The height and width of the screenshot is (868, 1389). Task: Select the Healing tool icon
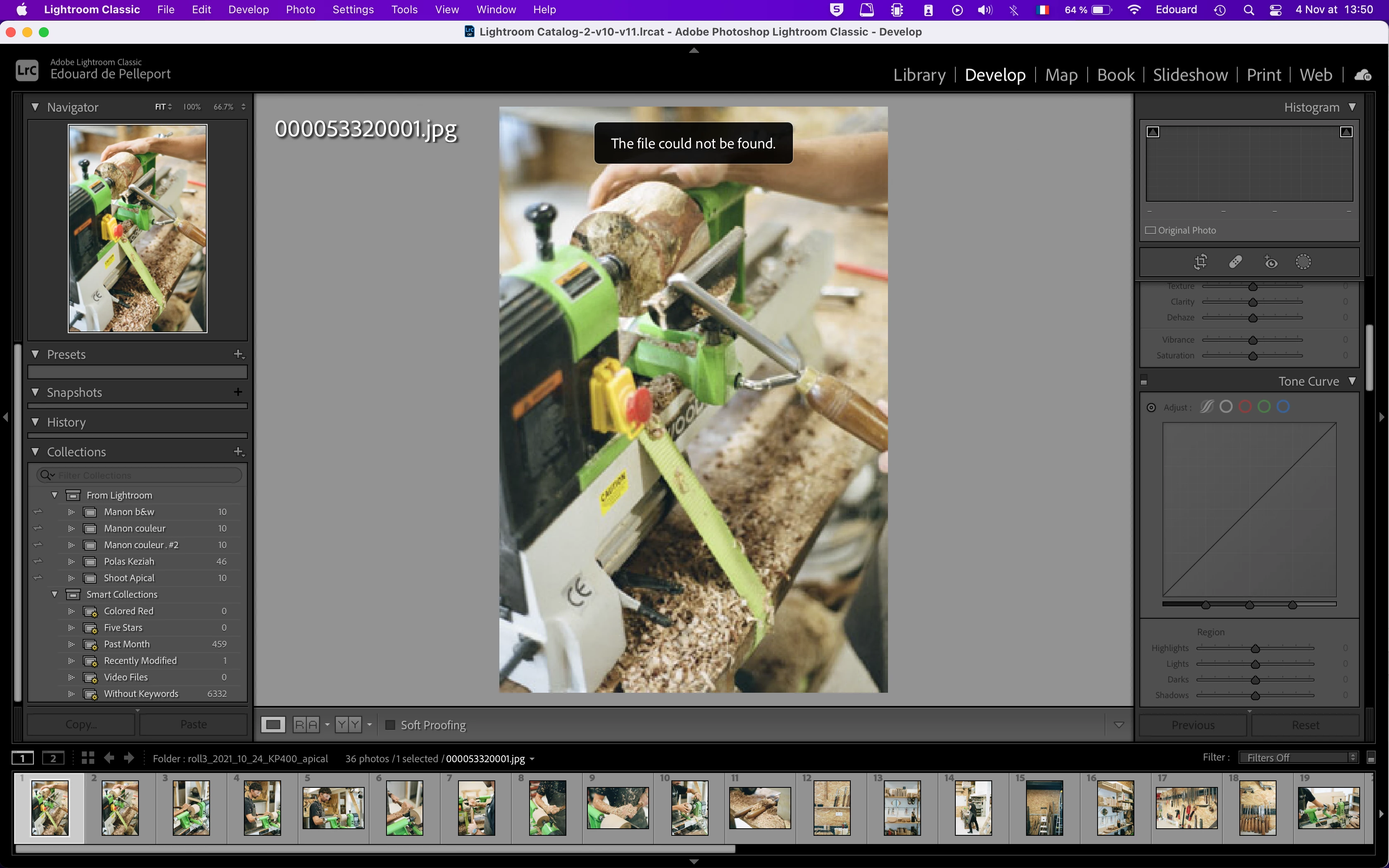[1235, 262]
